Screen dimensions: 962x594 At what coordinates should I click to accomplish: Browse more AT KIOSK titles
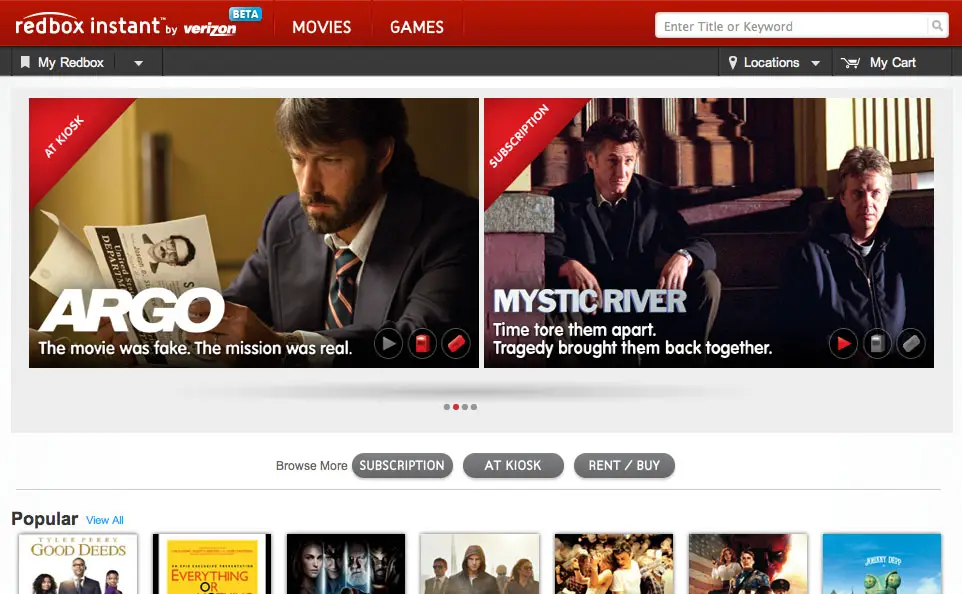coord(513,466)
